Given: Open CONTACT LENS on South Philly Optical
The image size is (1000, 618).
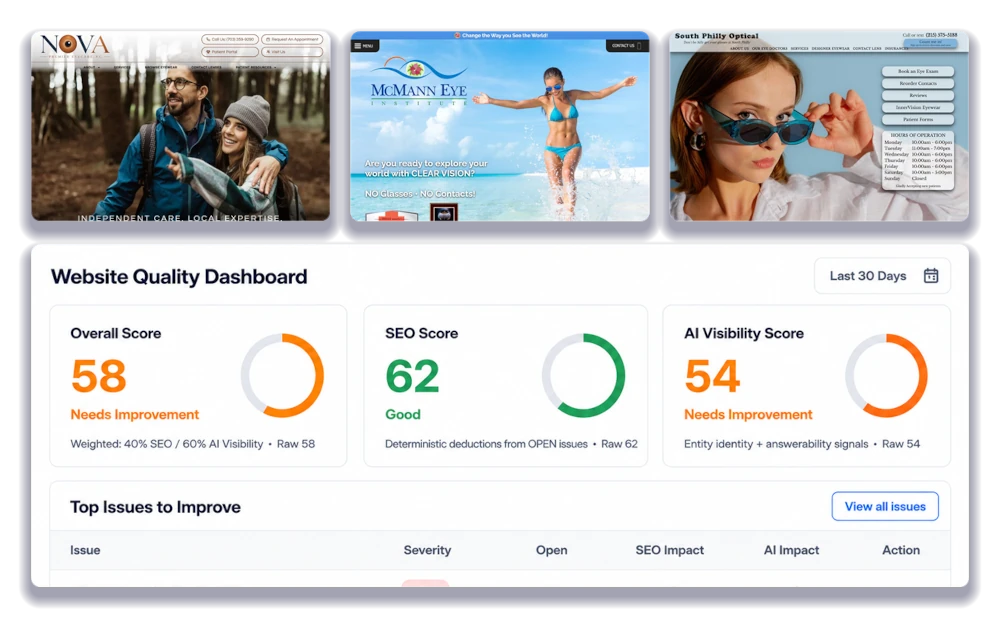Looking at the screenshot, I should coord(867,48).
